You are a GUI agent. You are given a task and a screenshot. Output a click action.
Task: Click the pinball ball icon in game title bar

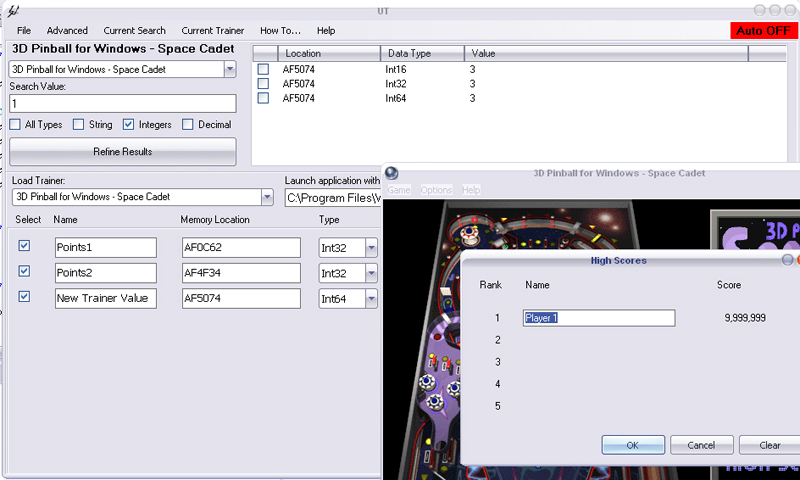[x=391, y=173]
